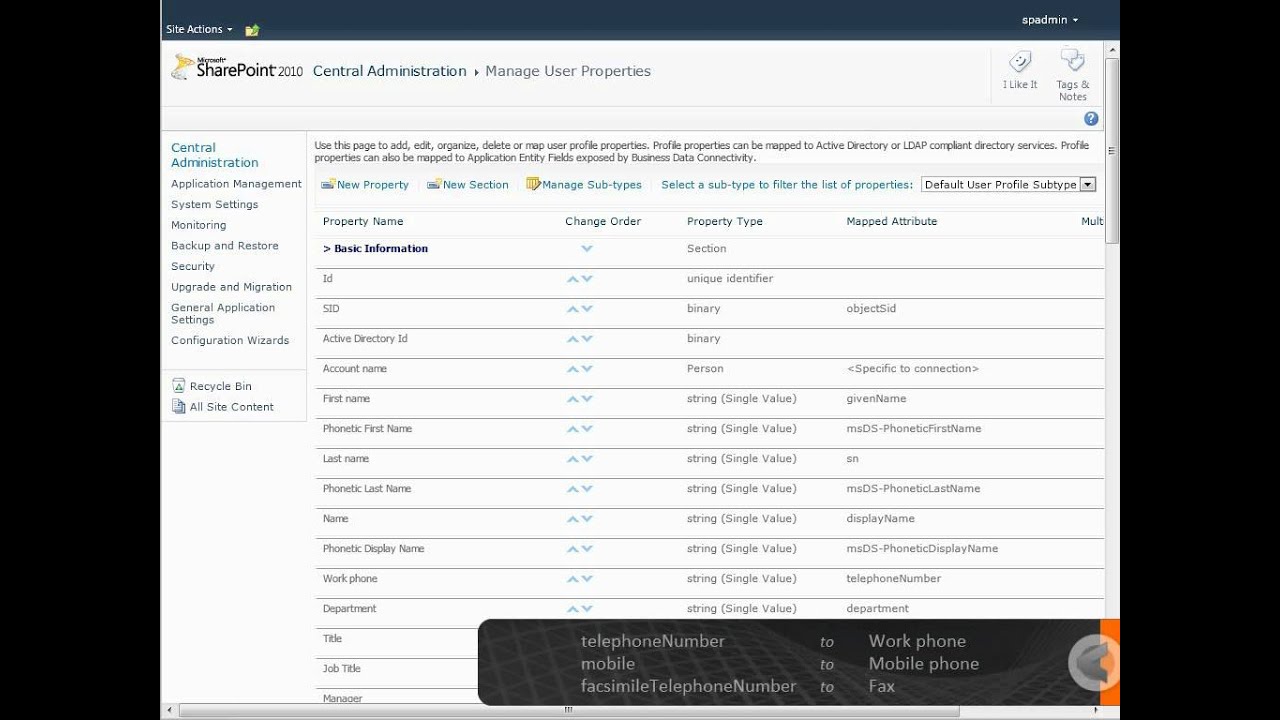The height and width of the screenshot is (720, 1280).
Task: Move SID property up
Action: [x=573, y=309]
